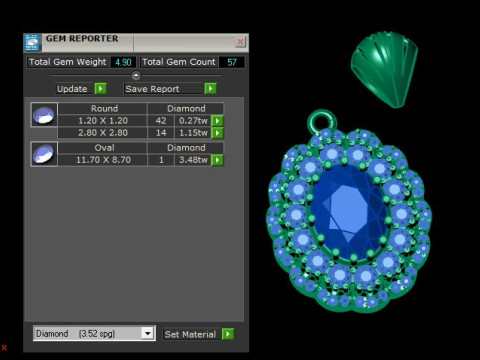
Task: Select the Diamond header in the Oval group
Action: pos(186,148)
